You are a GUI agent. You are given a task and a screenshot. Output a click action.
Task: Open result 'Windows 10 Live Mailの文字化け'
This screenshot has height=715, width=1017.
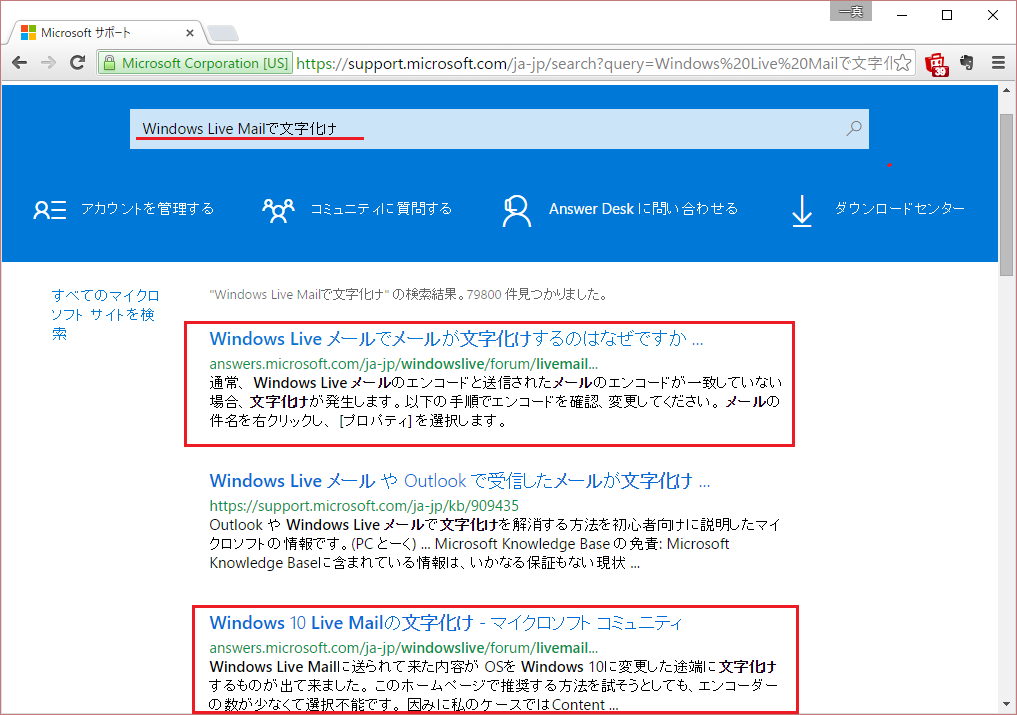[446, 623]
